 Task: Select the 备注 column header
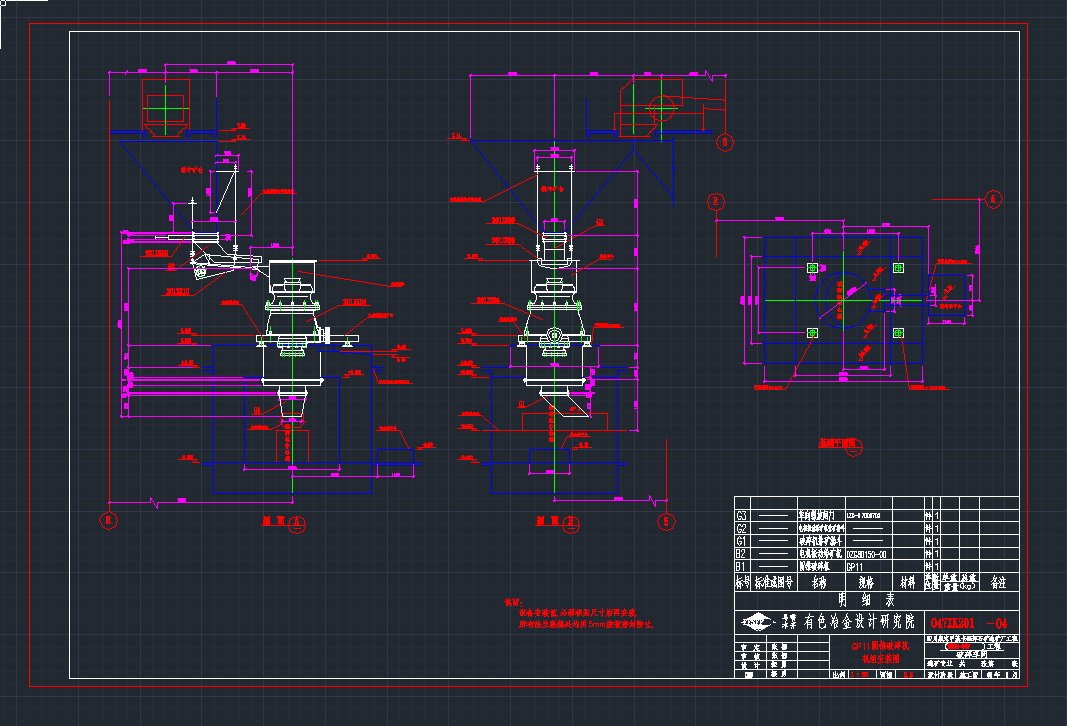pyautogui.click(x=998, y=583)
